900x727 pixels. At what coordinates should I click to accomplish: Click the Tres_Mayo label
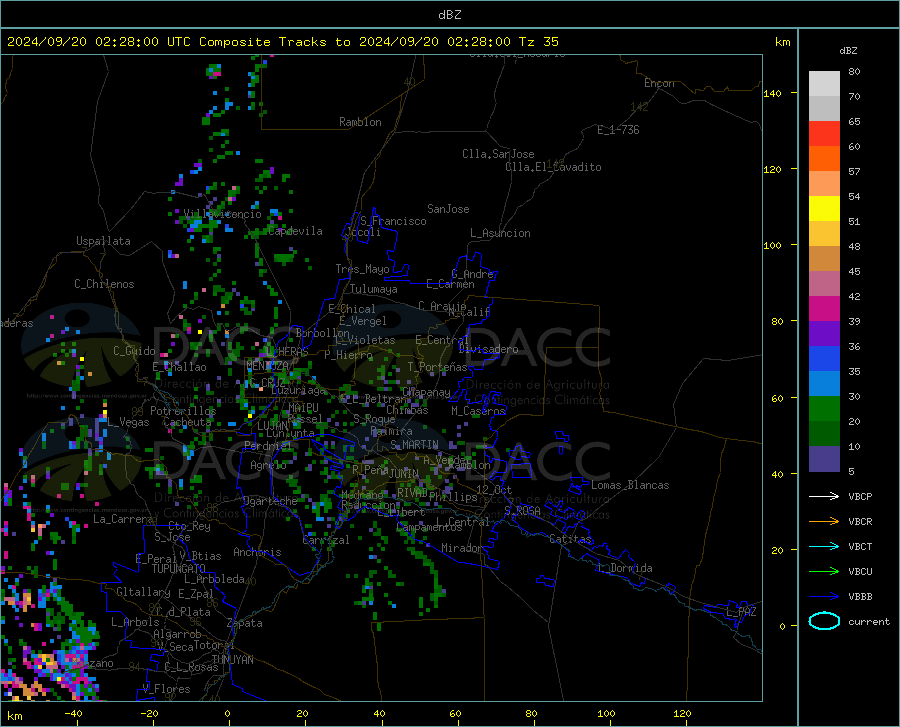pyautogui.click(x=362, y=269)
